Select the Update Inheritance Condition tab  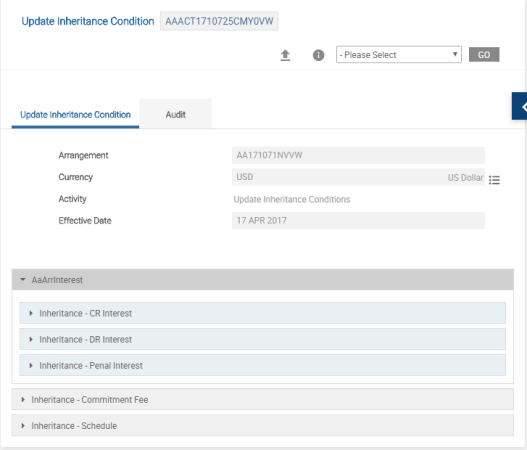[x=75, y=114]
